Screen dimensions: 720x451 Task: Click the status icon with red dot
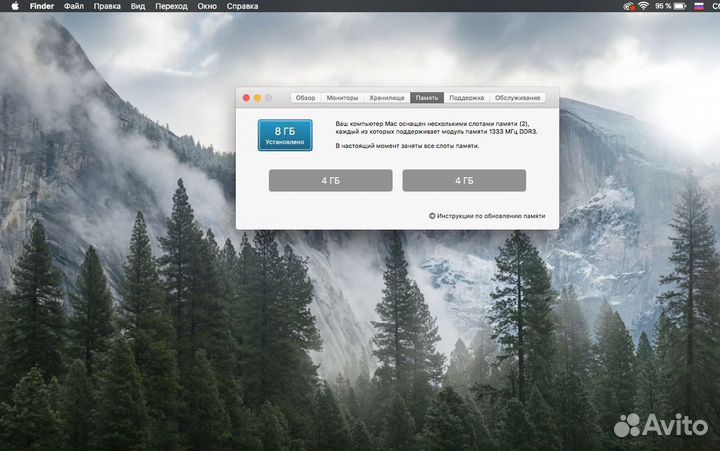[629, 6]
